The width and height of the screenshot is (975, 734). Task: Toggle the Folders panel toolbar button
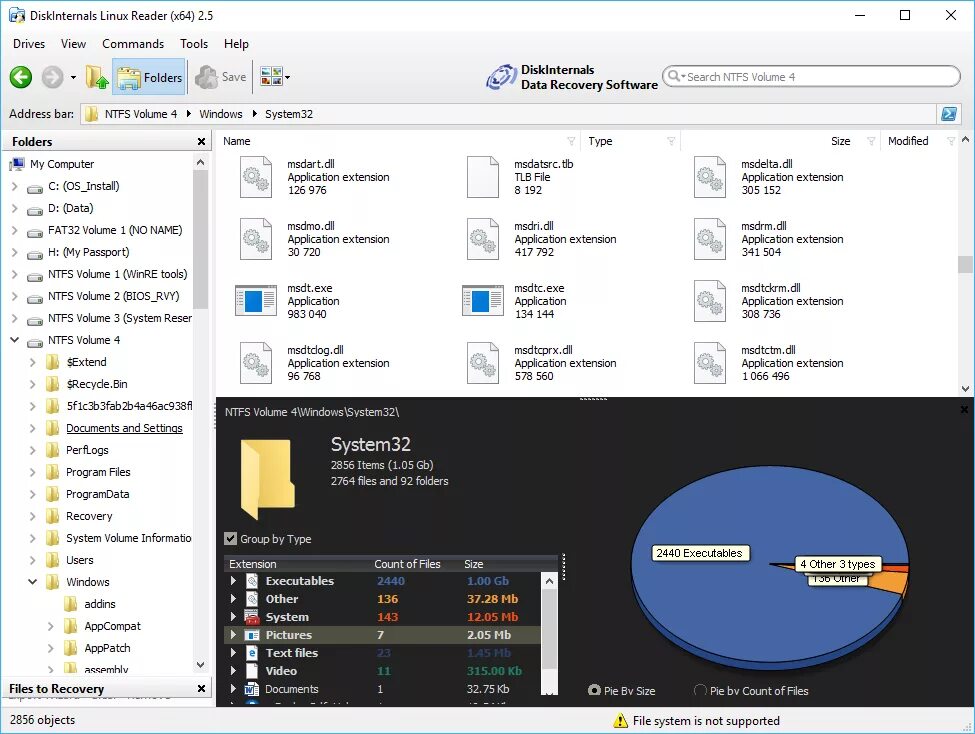tap(149, 77)
